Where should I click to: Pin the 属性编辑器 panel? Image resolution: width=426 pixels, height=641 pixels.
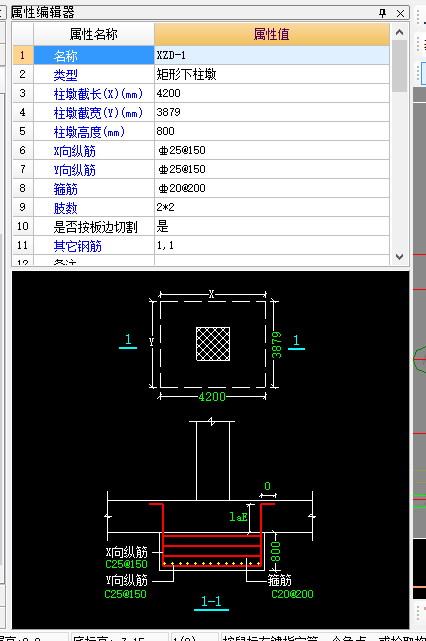(382, 13)
